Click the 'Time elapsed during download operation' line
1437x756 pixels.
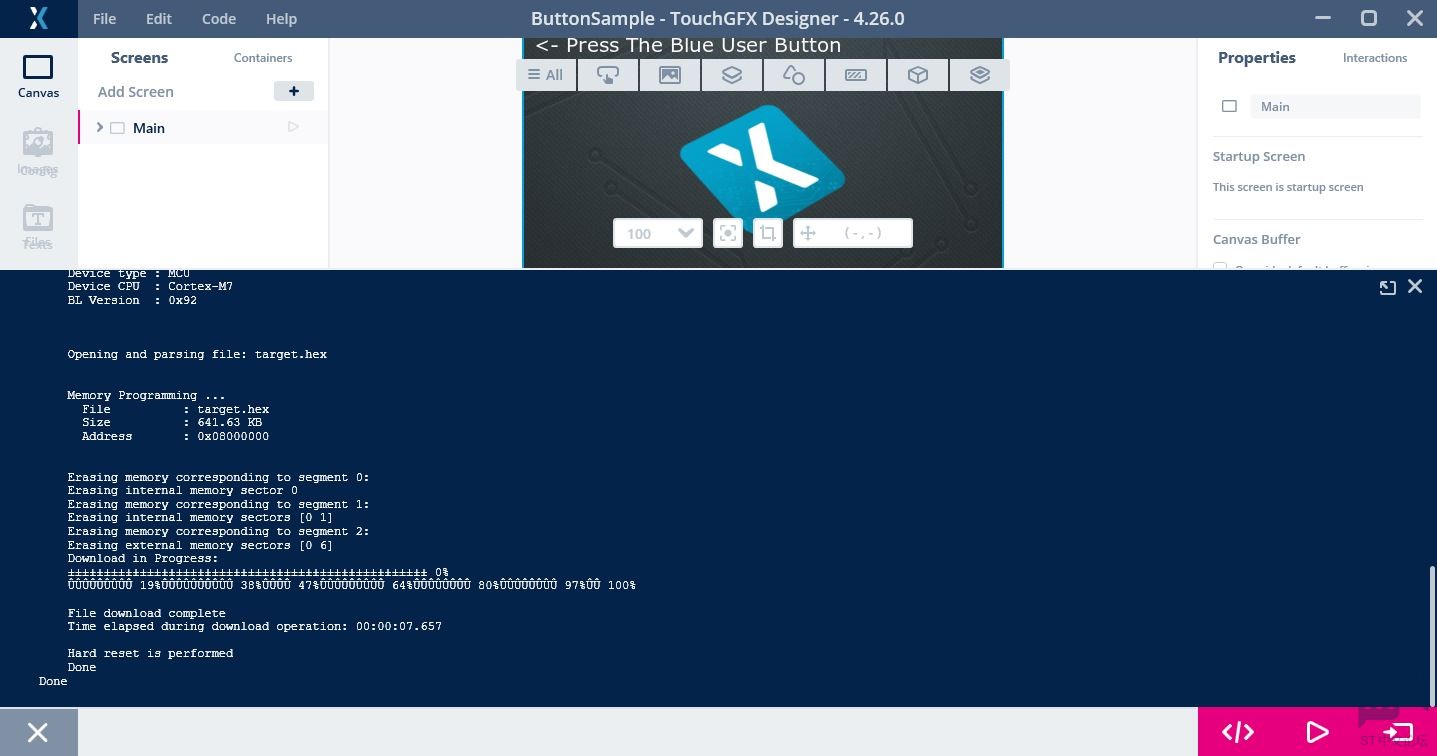point(254,626)
